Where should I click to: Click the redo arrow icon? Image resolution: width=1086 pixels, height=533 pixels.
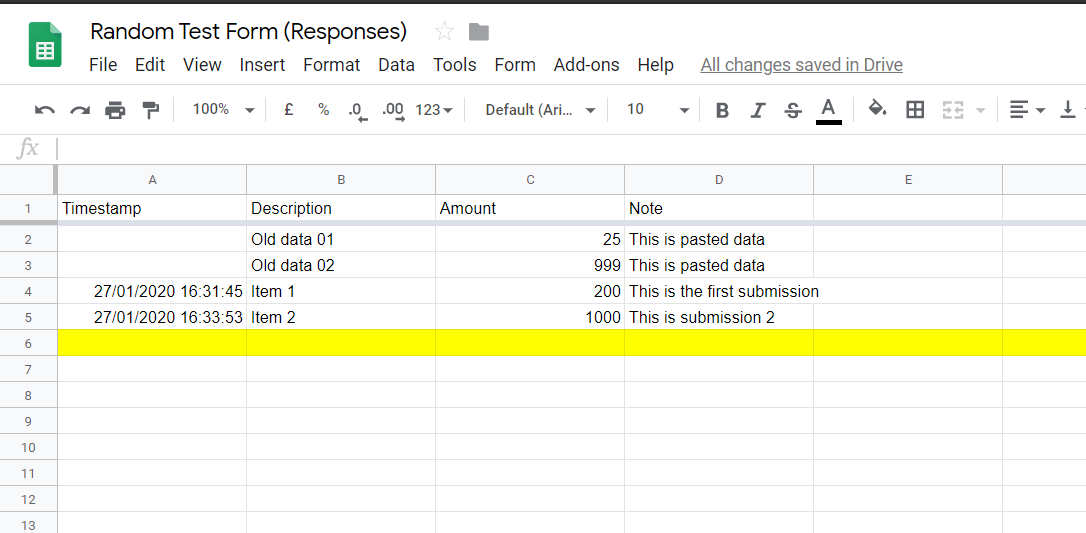[x=80, y=110]
